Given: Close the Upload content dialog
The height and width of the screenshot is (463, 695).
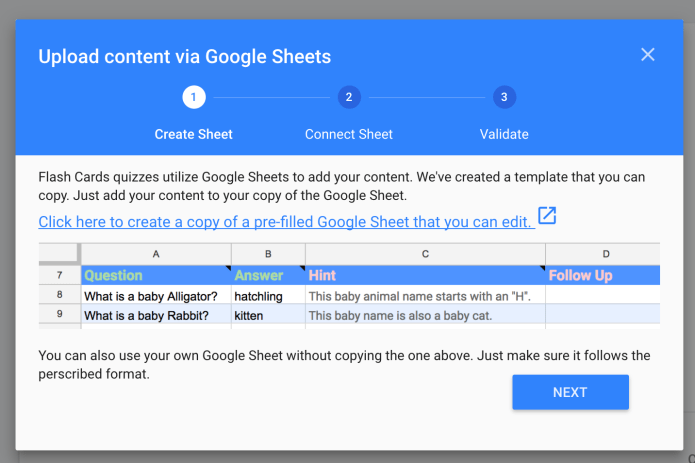Looking at the screenshot, I should pos(648,55).
